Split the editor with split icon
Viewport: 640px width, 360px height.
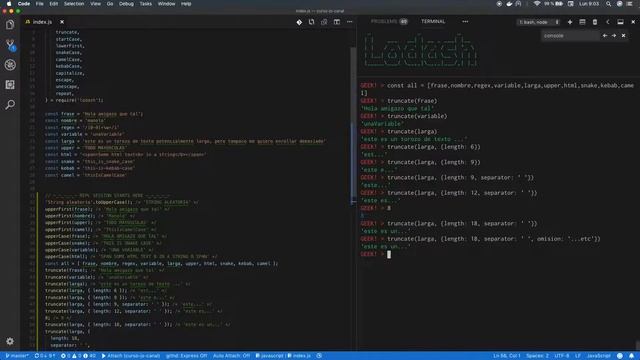(337, 22)
